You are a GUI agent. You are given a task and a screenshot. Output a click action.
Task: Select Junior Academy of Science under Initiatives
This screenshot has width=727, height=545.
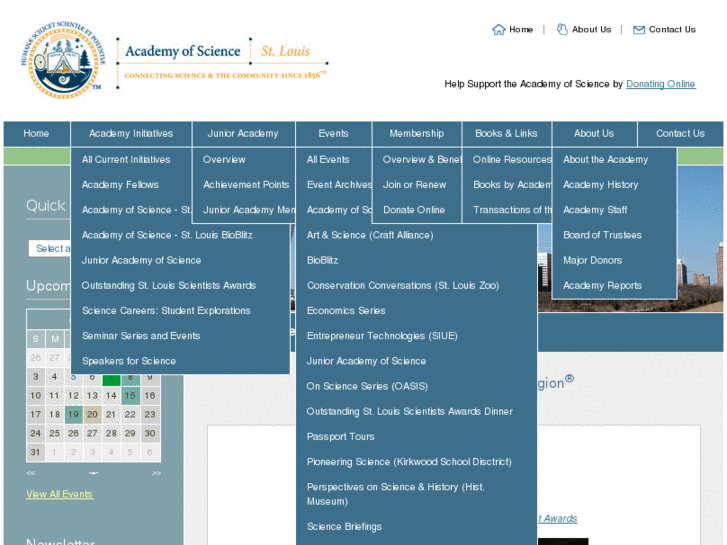click(141, 260)
